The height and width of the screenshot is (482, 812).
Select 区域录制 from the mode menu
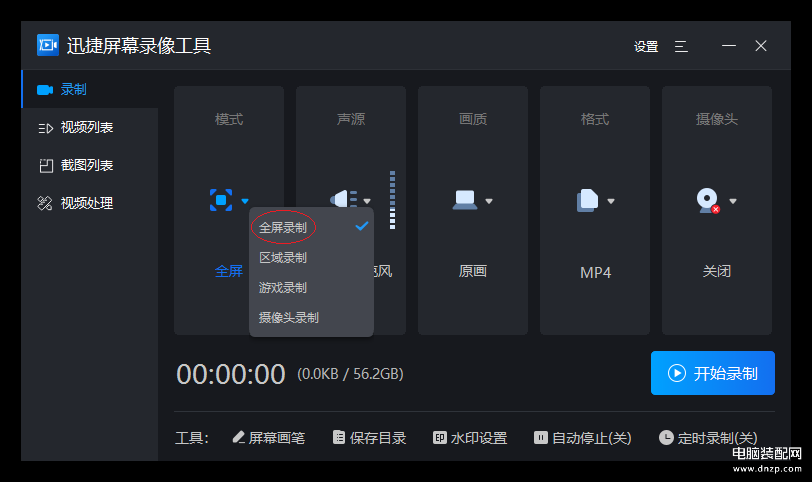[311, 257]
